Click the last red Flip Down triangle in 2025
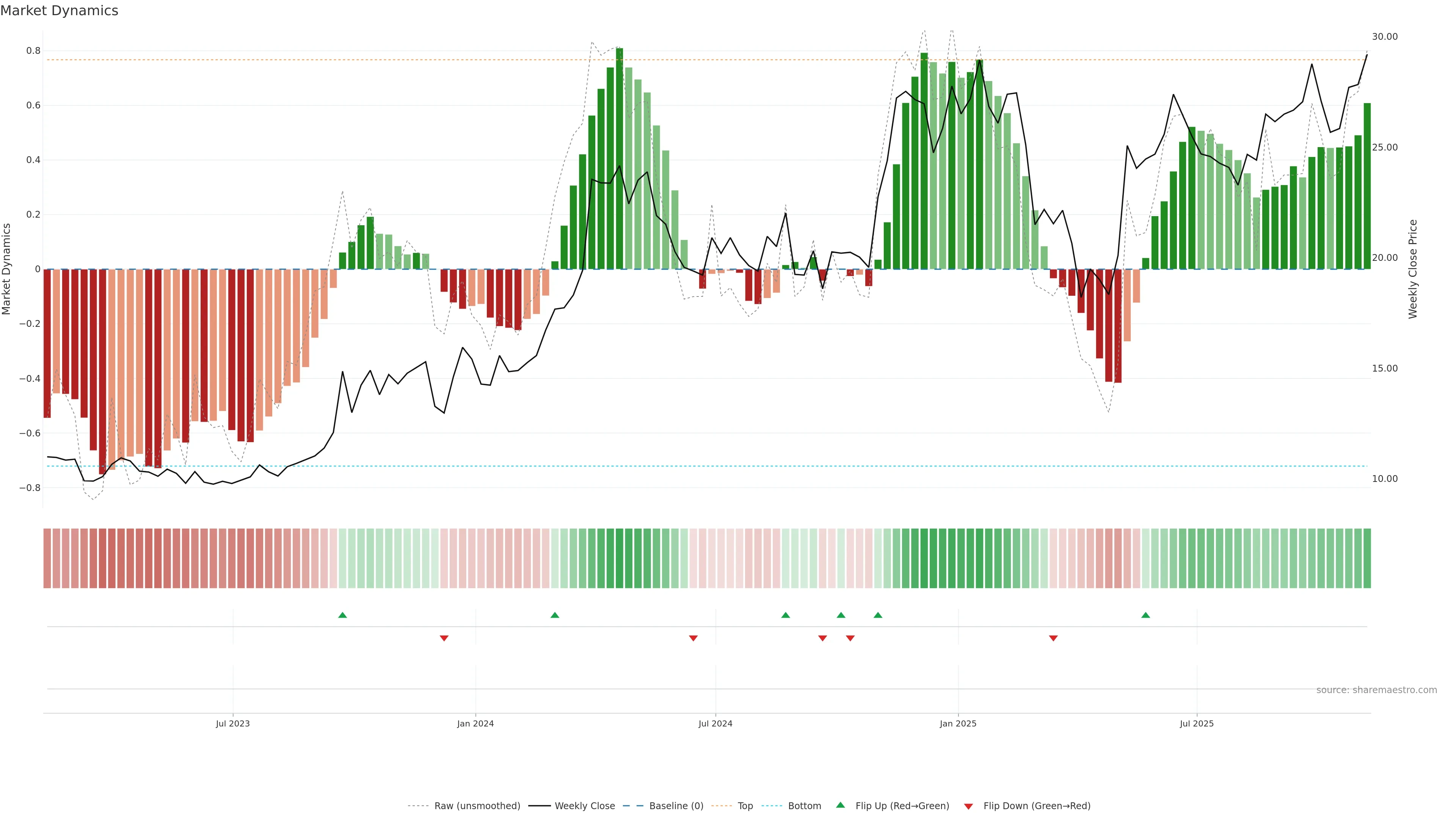The height and width of the screenshot is (819, 1456). click(x=1053, y=638)
